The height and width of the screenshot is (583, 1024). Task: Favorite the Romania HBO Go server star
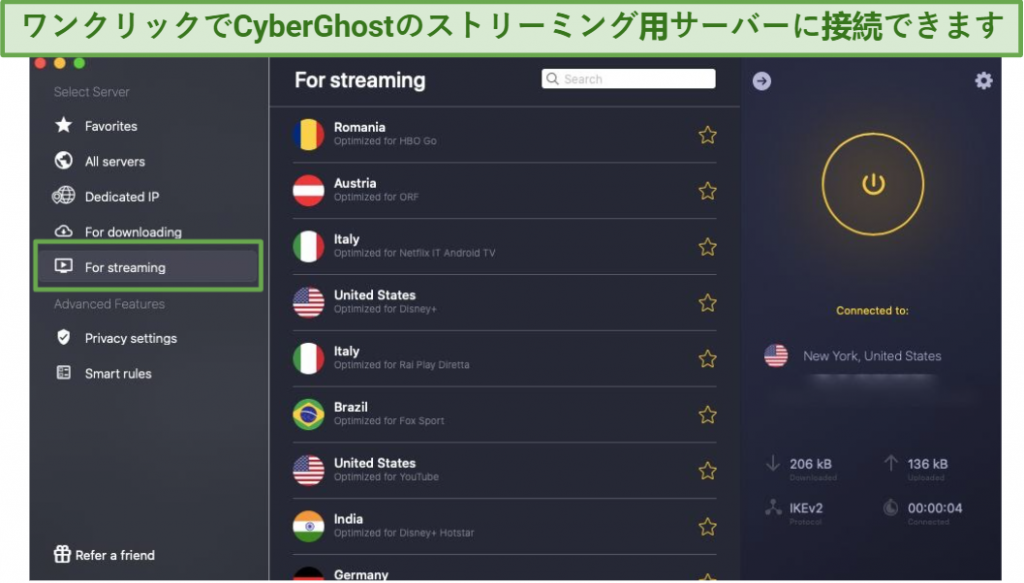[707, 135]
